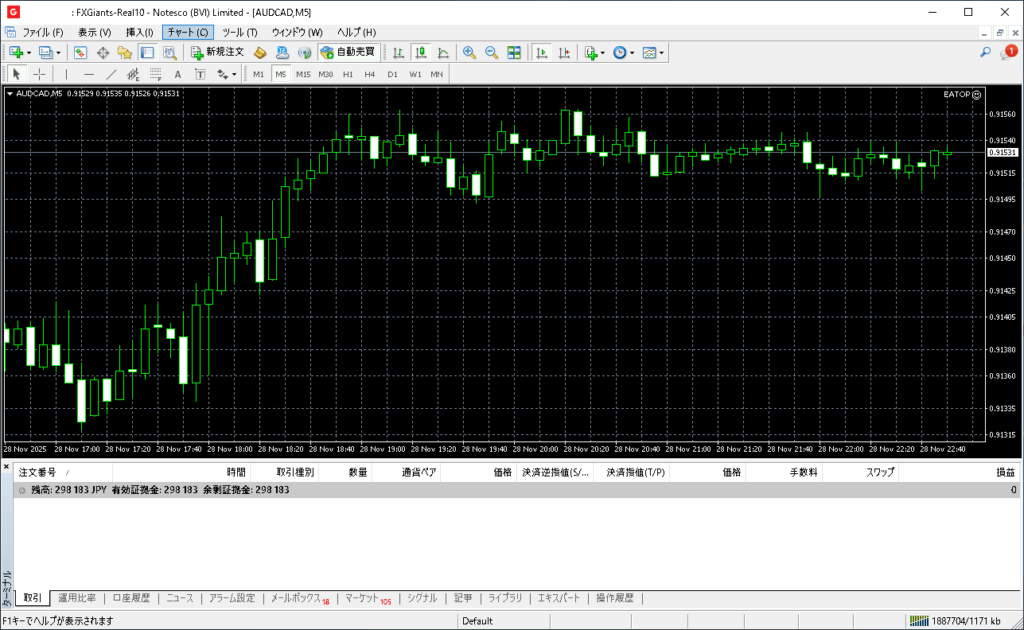This screenshot has height=630, width=1024.
Task: Toggle the 自動売買 auto trading button
Action: tap(348, 52)
